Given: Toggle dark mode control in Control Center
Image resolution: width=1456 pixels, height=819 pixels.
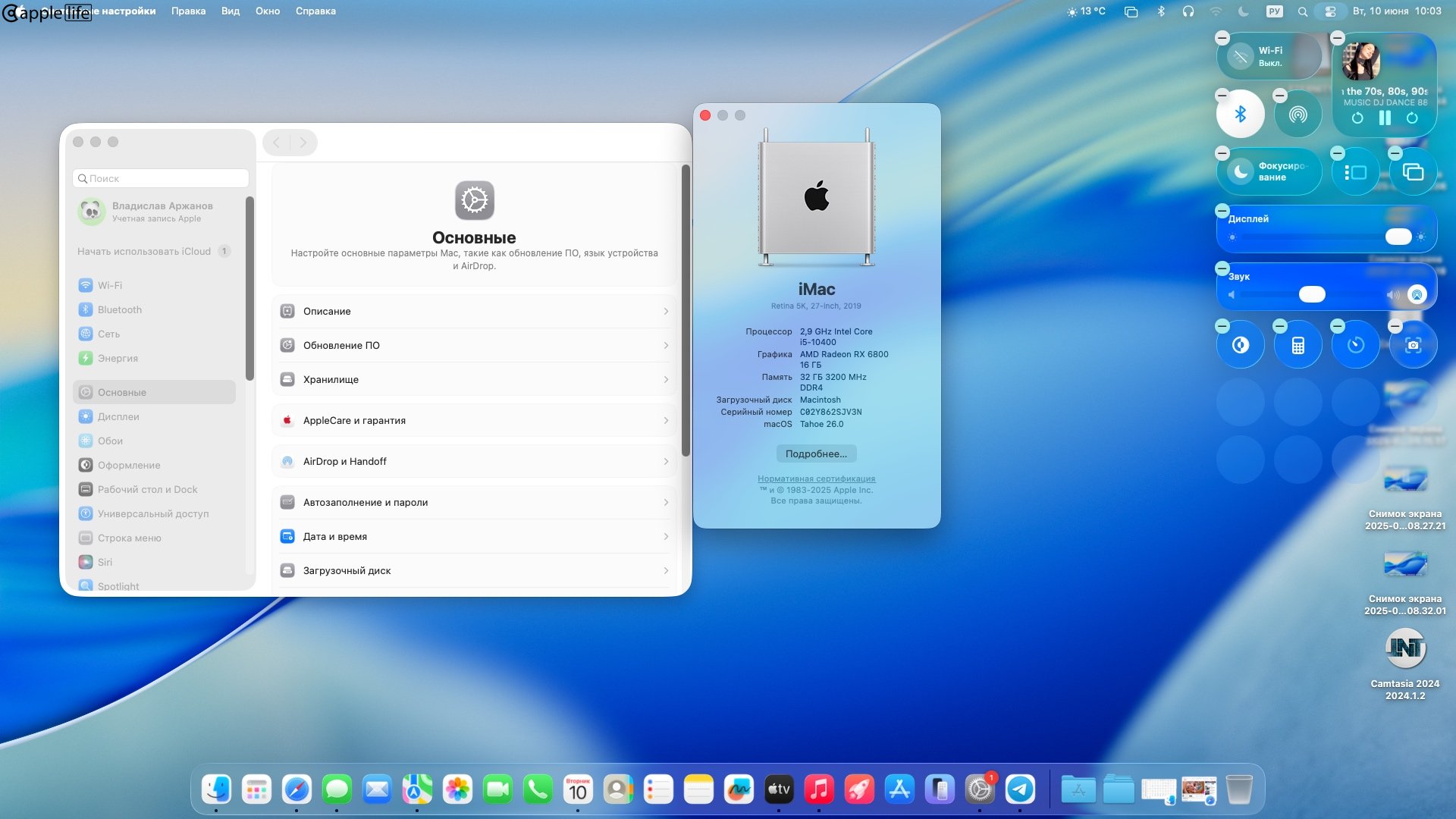Looking at the screenshot, I should [1240, 345].
